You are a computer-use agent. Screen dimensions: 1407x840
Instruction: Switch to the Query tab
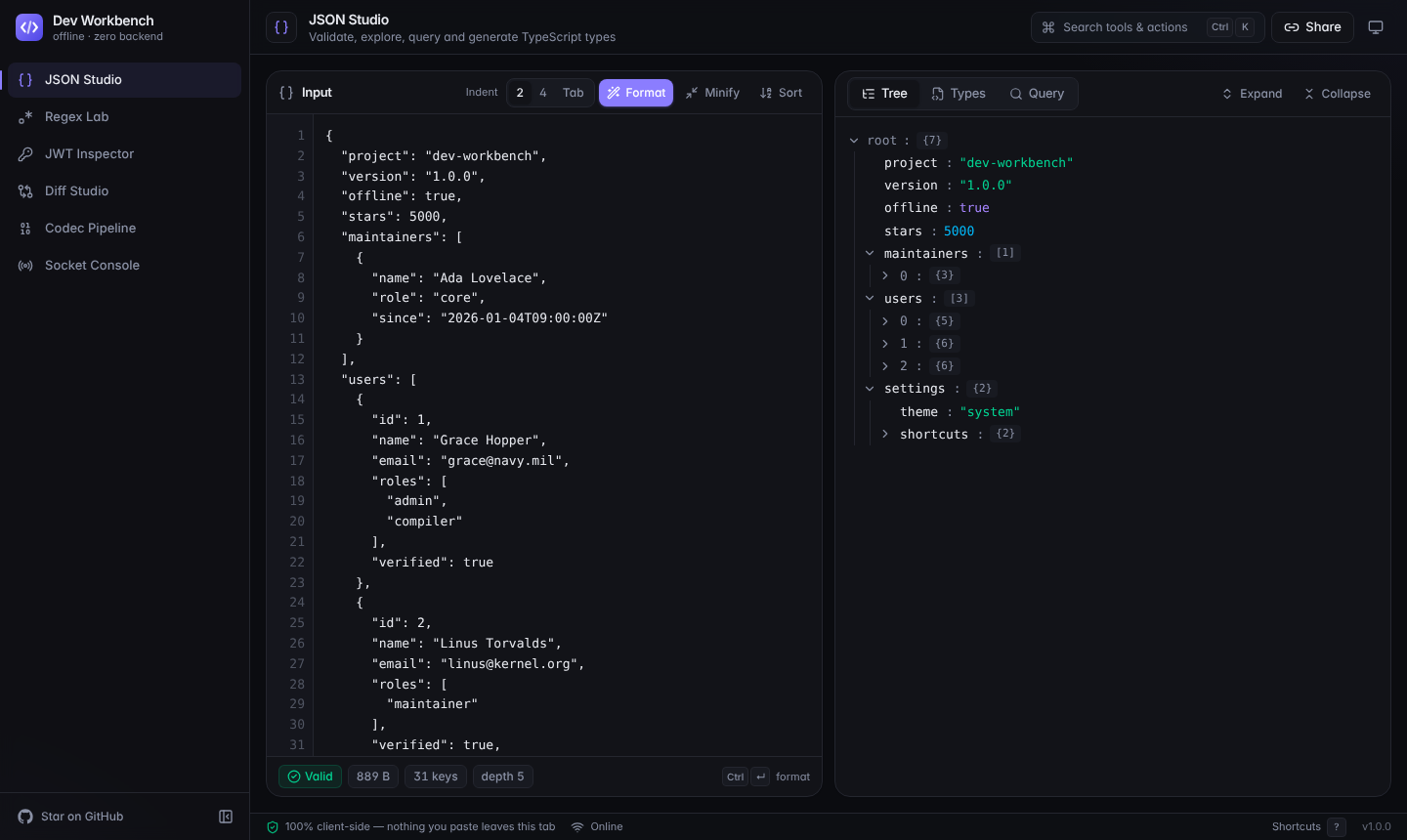(1037, 94)
